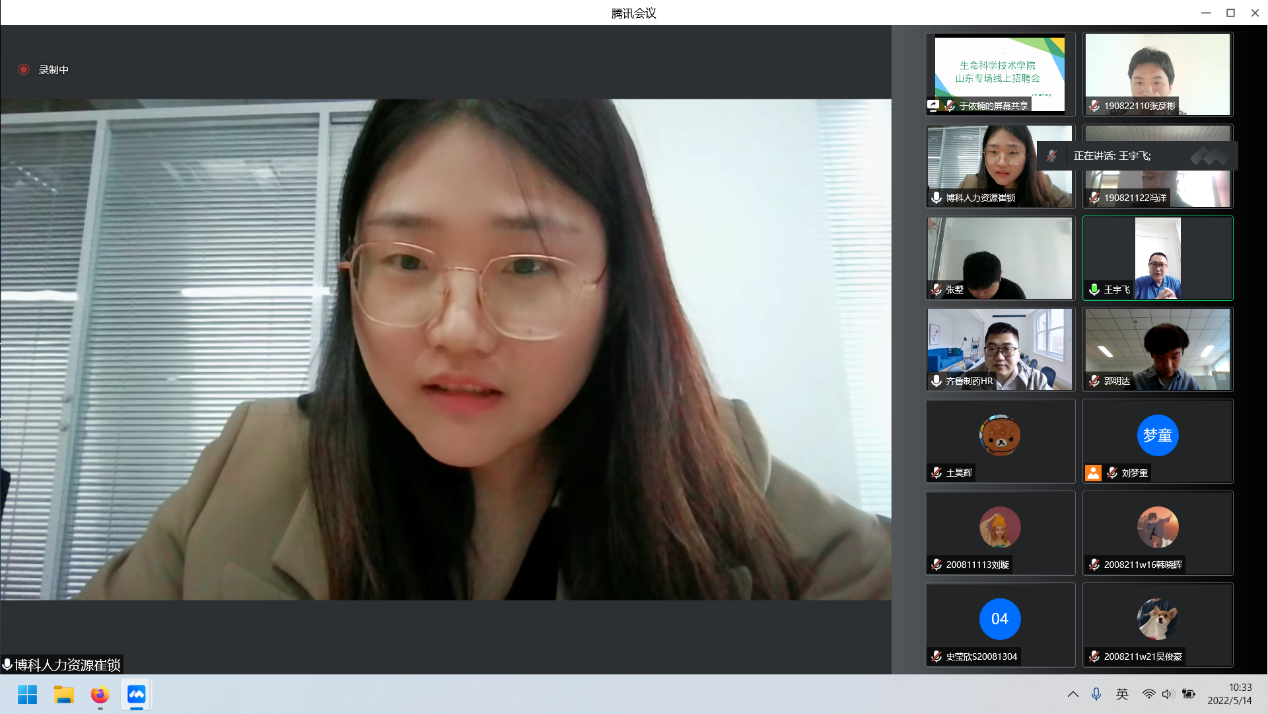Click the avatar on 2008211w16 tile

pos(1157,527)
